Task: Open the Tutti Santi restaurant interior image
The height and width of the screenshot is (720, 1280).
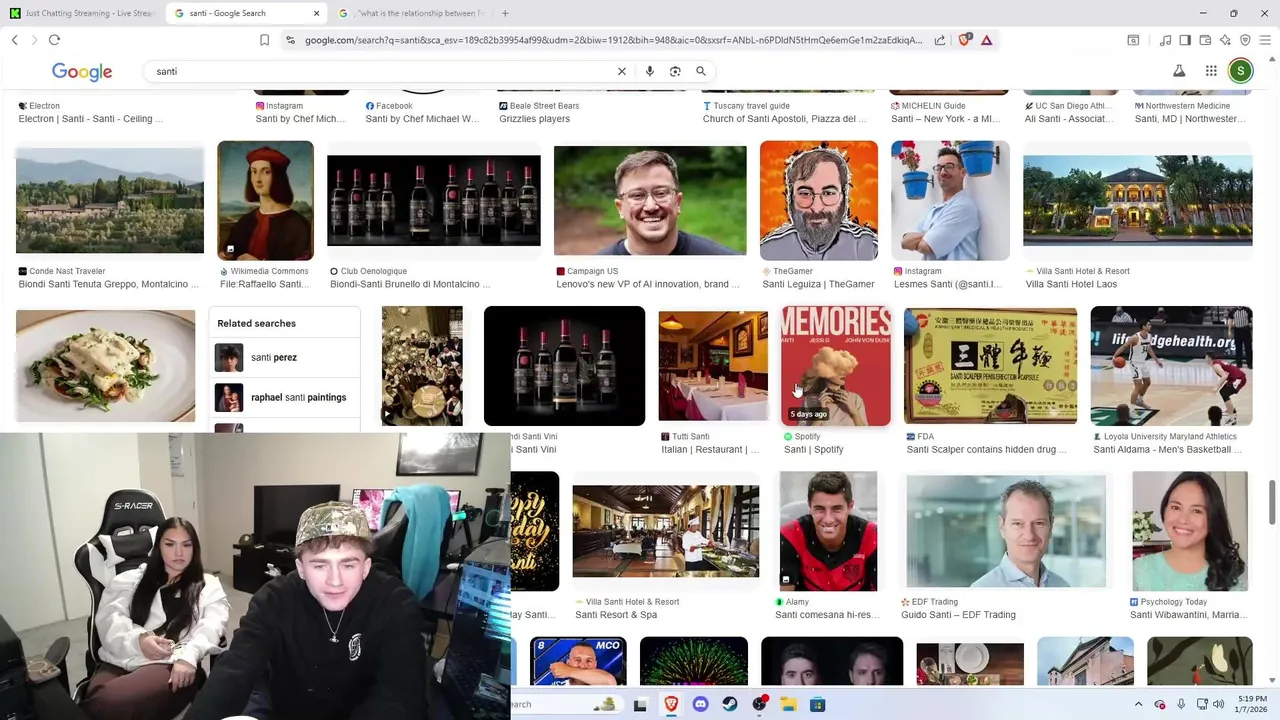Action: tap(713, 366)
